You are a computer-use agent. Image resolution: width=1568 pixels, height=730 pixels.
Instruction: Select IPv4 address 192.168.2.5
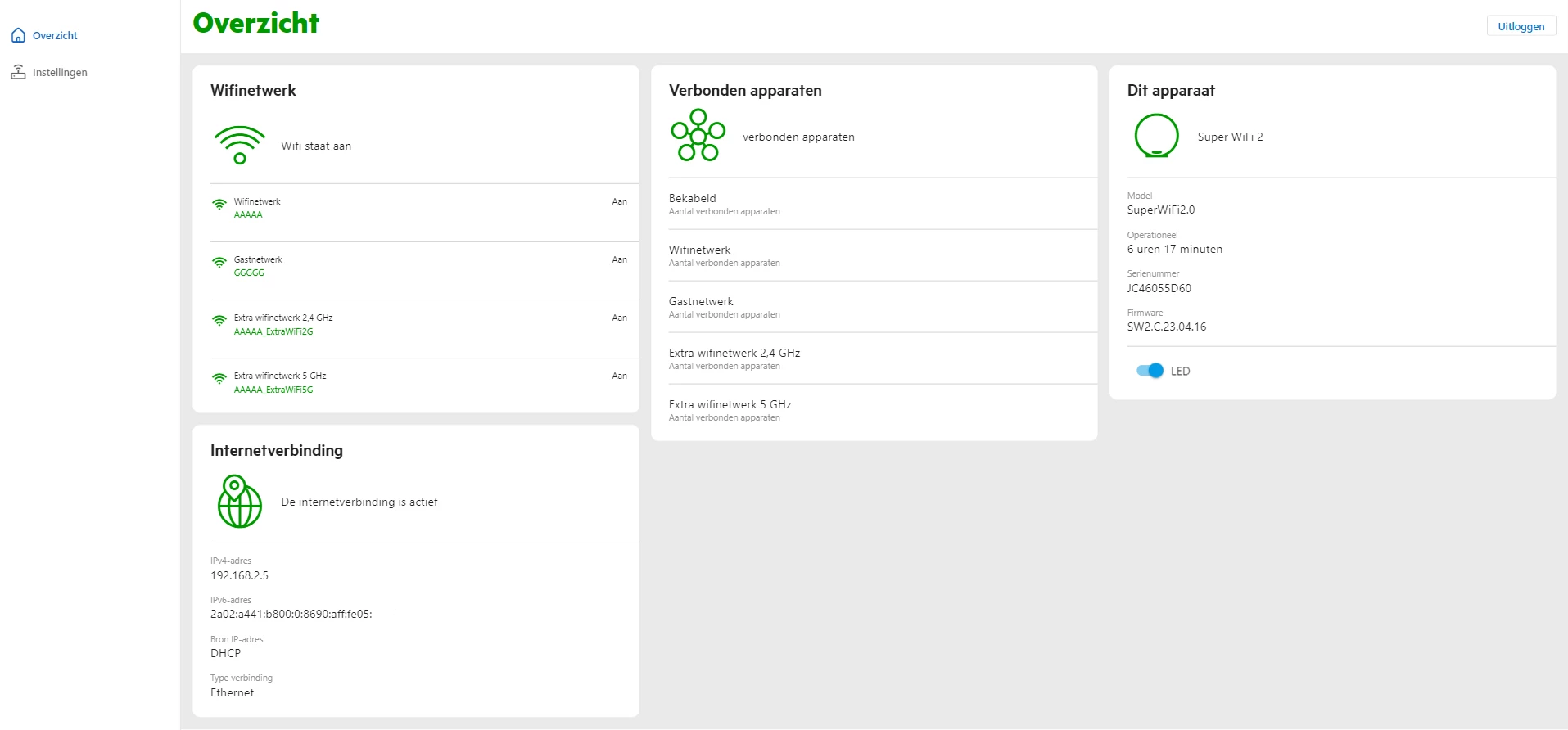[x=239, y=575]
